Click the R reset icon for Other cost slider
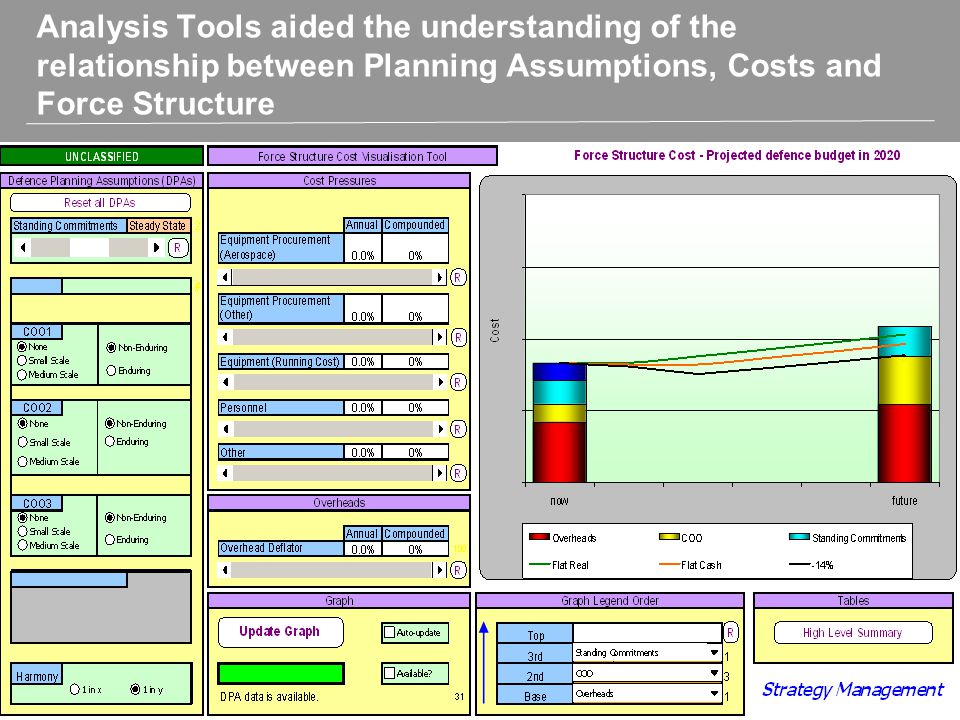Image resolution: width=960 pixels, height=720 pixels. click(458, 473)
